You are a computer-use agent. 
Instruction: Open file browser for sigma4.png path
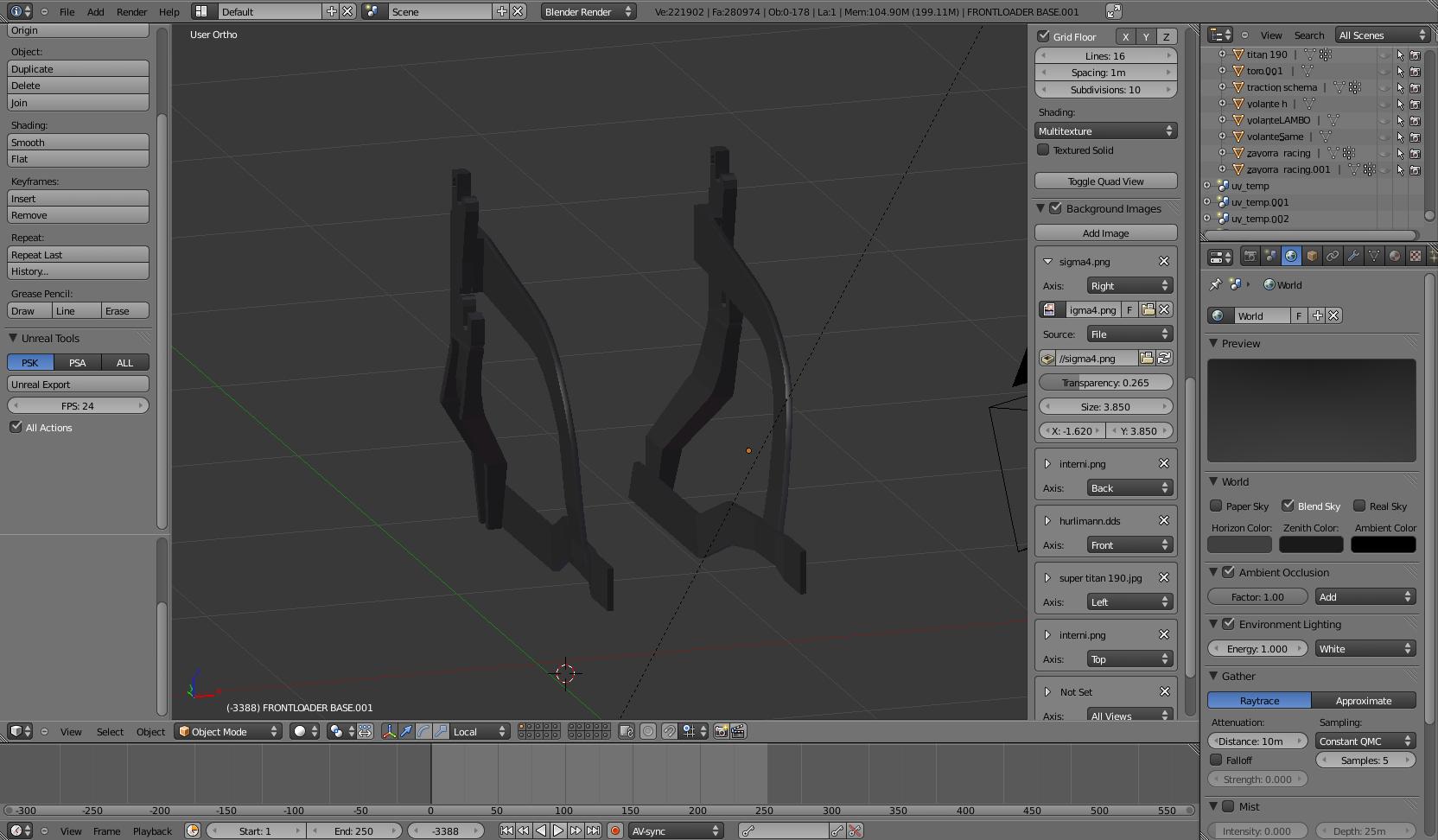[x=1147, y=358]
